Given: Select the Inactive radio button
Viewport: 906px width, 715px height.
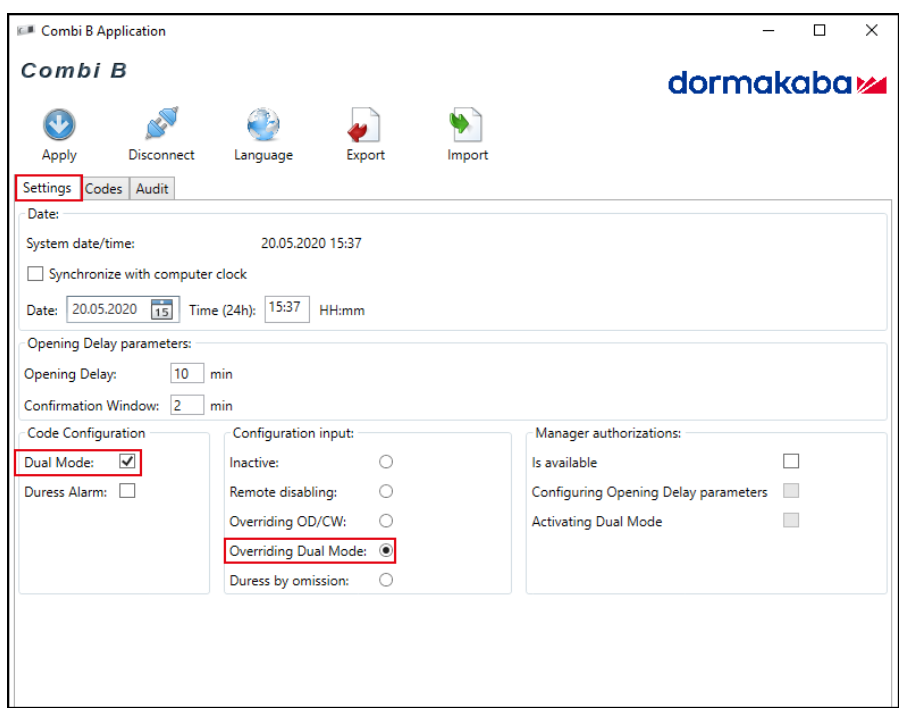Looking at the screenshot, I should [x=386, y=462].
